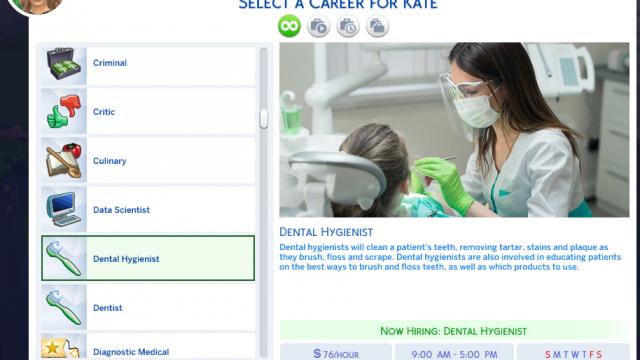The width and height of the screenshot is (640, 360).
Task: Click Kate's Sim portrait
Action: [36, 6]
